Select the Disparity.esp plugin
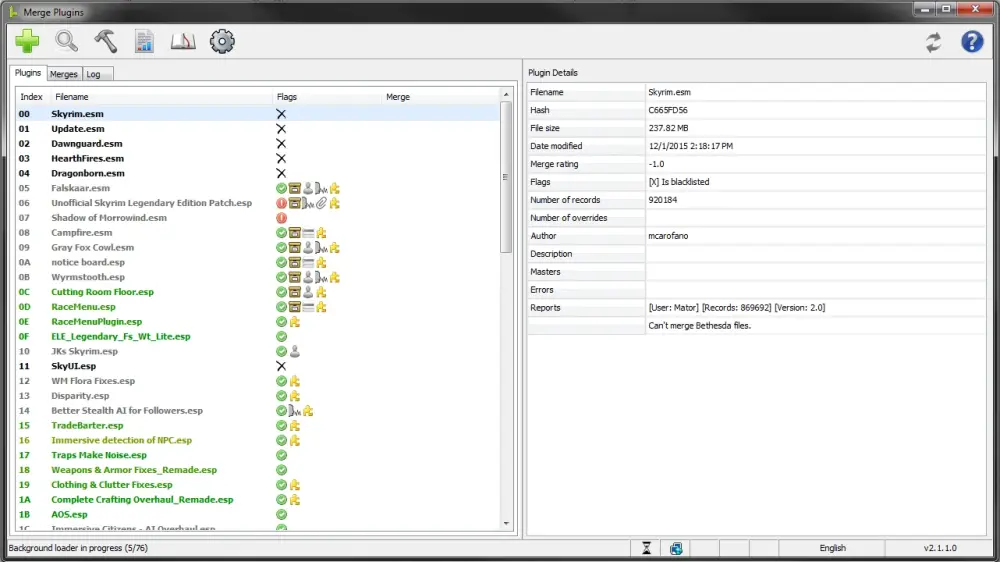The height and width of the screenshot is (562, 1000). point(80,396)
